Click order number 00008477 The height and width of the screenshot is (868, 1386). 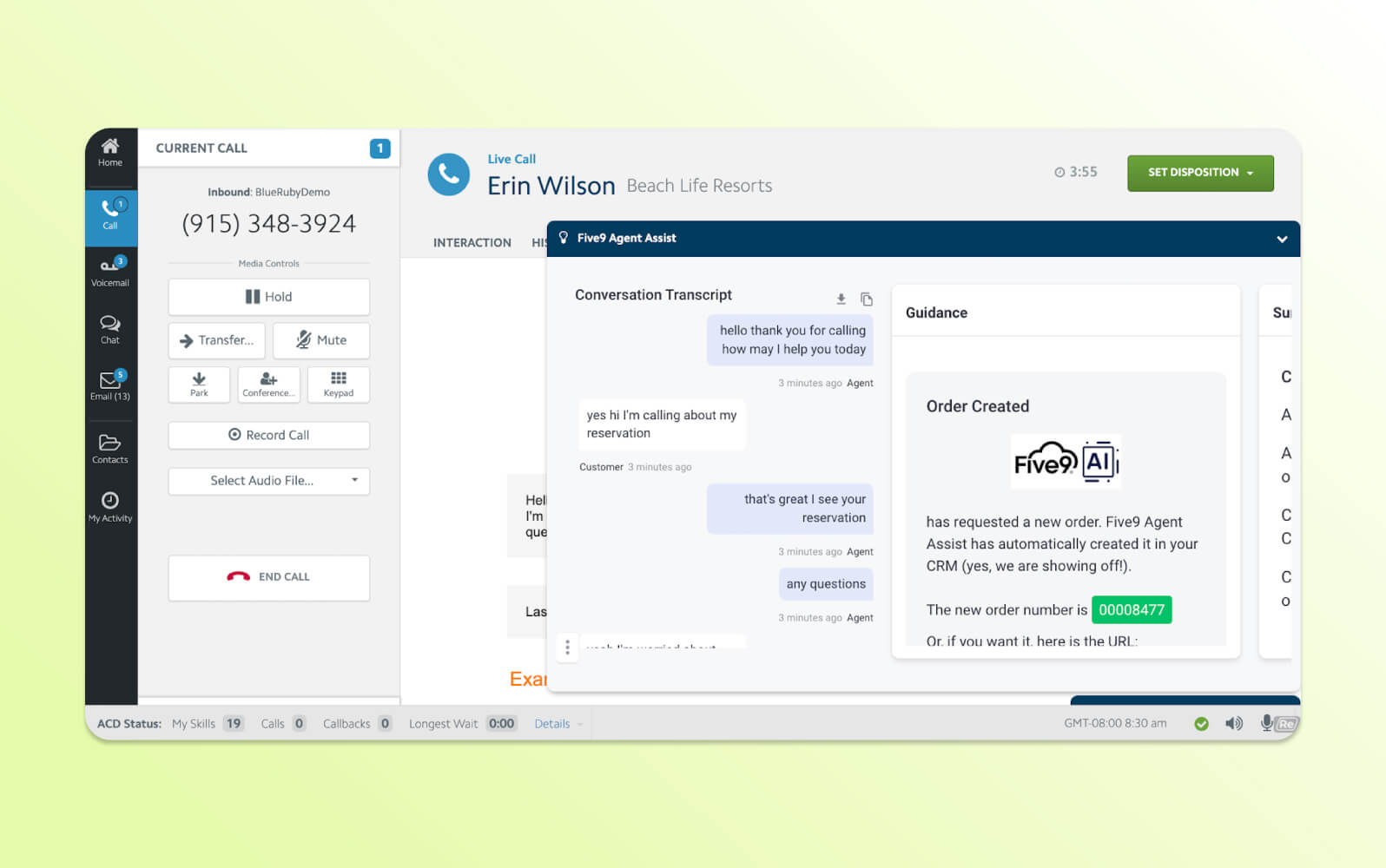click(1132, 609)
